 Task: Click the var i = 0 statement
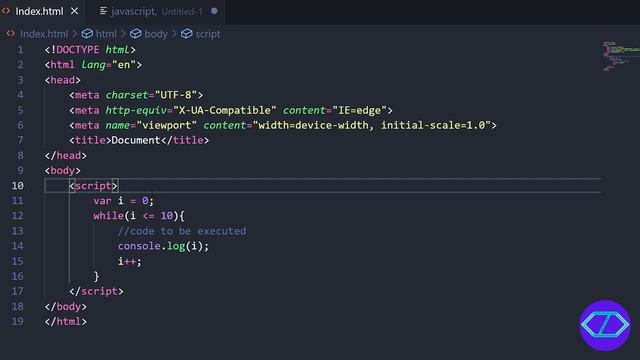(123, 201)
